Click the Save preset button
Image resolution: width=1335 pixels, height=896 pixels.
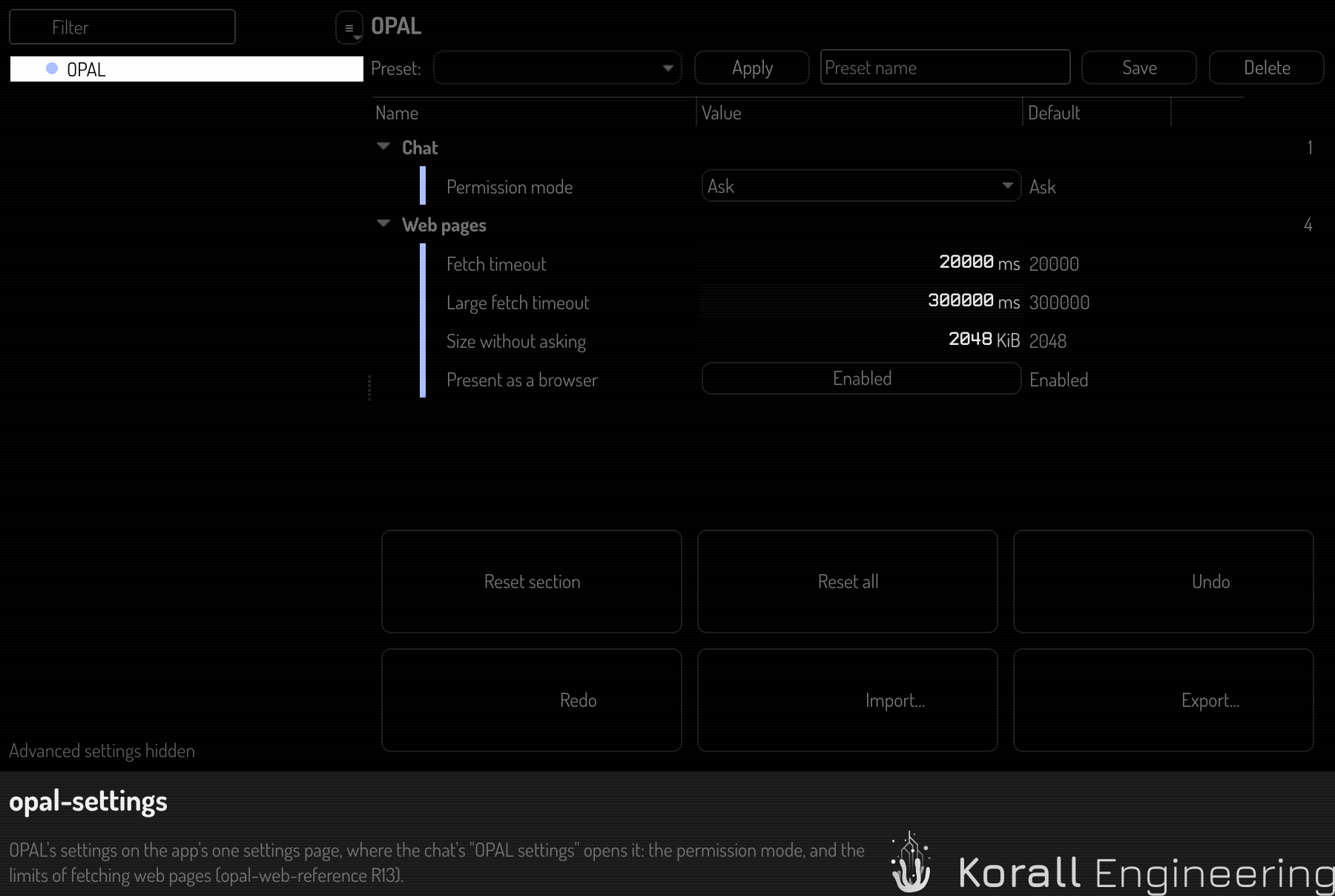[1138, 67]
